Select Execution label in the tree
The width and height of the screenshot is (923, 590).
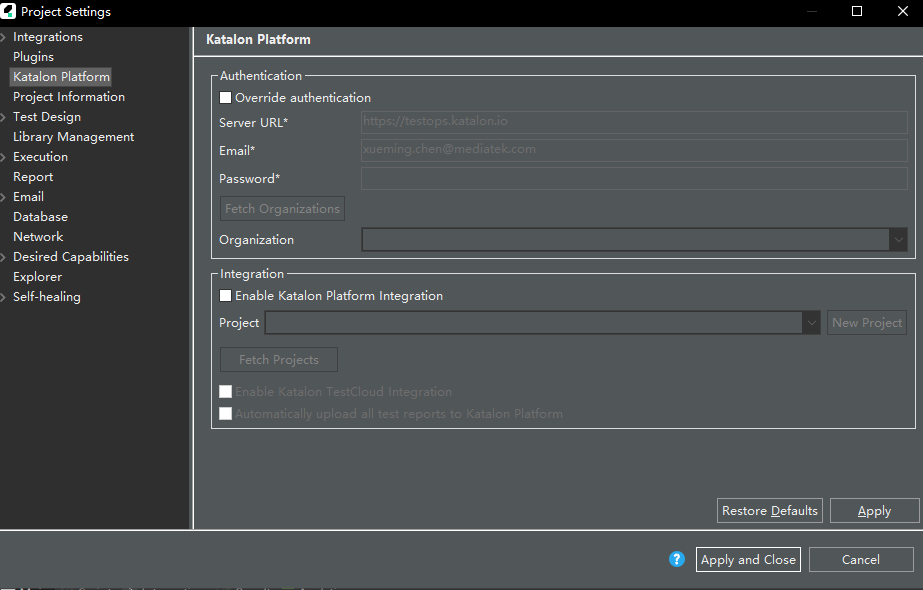point(41,157)
